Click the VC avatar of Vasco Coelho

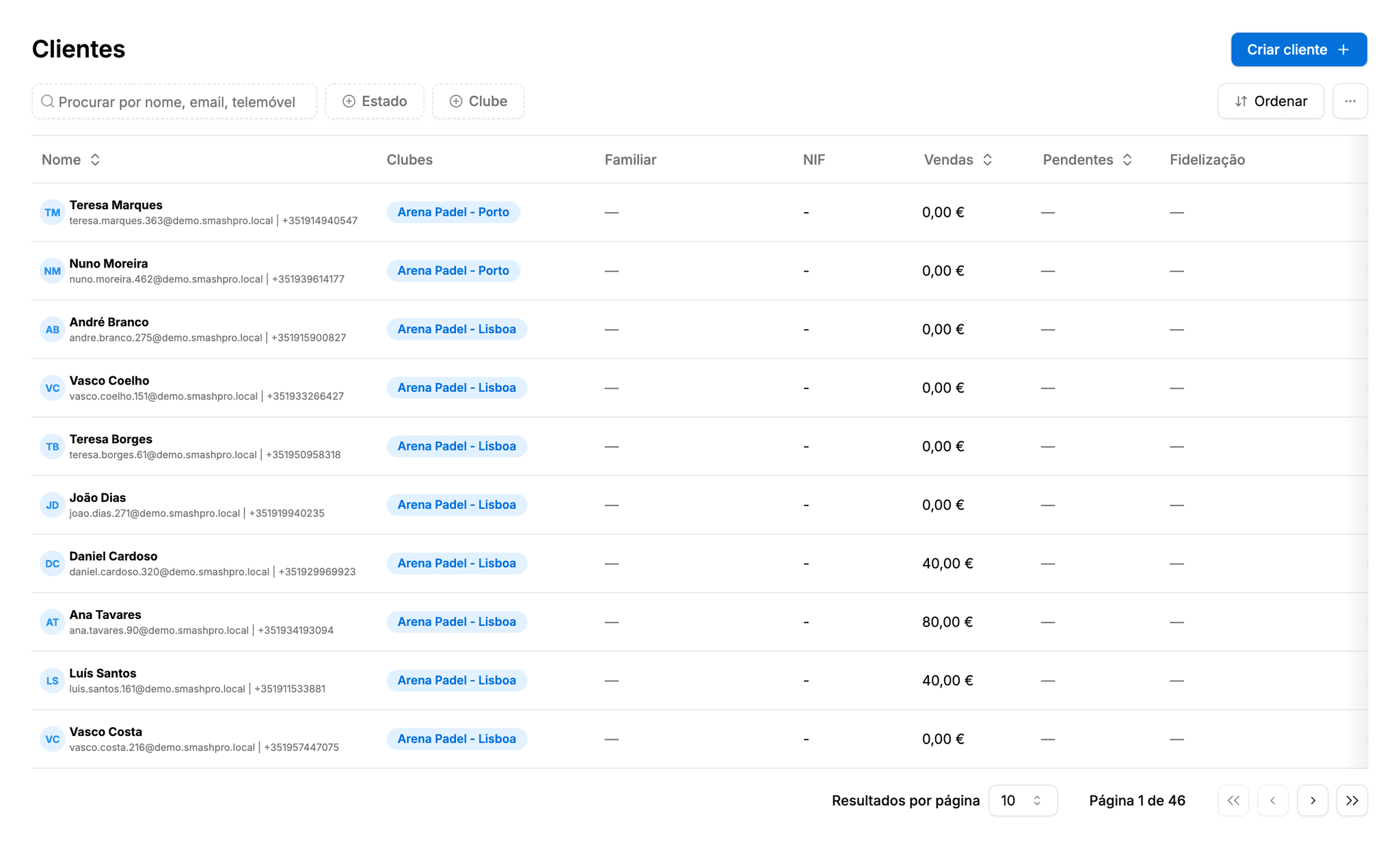coord(53,388)
